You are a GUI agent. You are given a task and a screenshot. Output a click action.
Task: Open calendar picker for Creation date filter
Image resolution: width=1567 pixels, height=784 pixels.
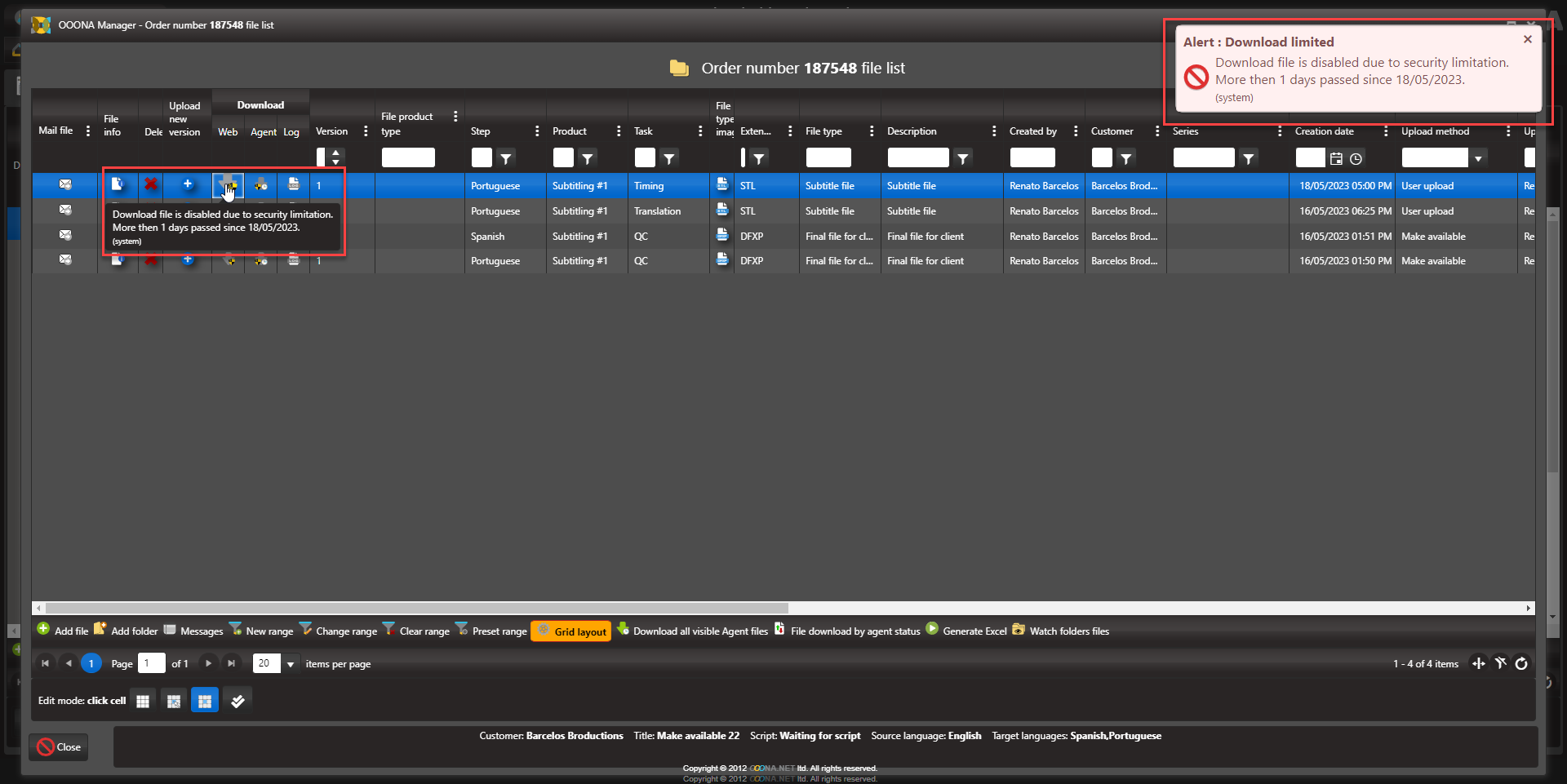coord(1336,158)
